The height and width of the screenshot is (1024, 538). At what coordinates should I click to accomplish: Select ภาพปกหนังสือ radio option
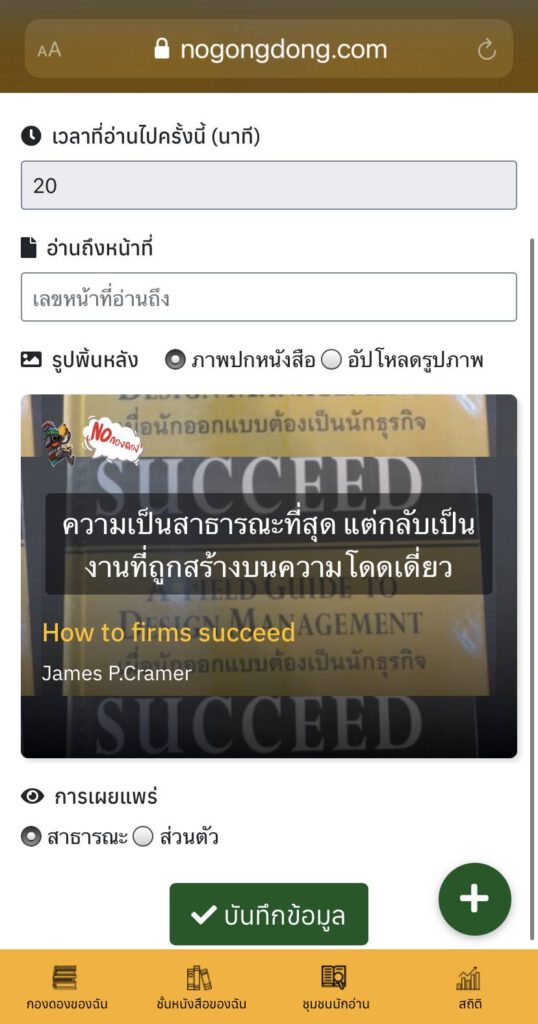coord(175,360)
